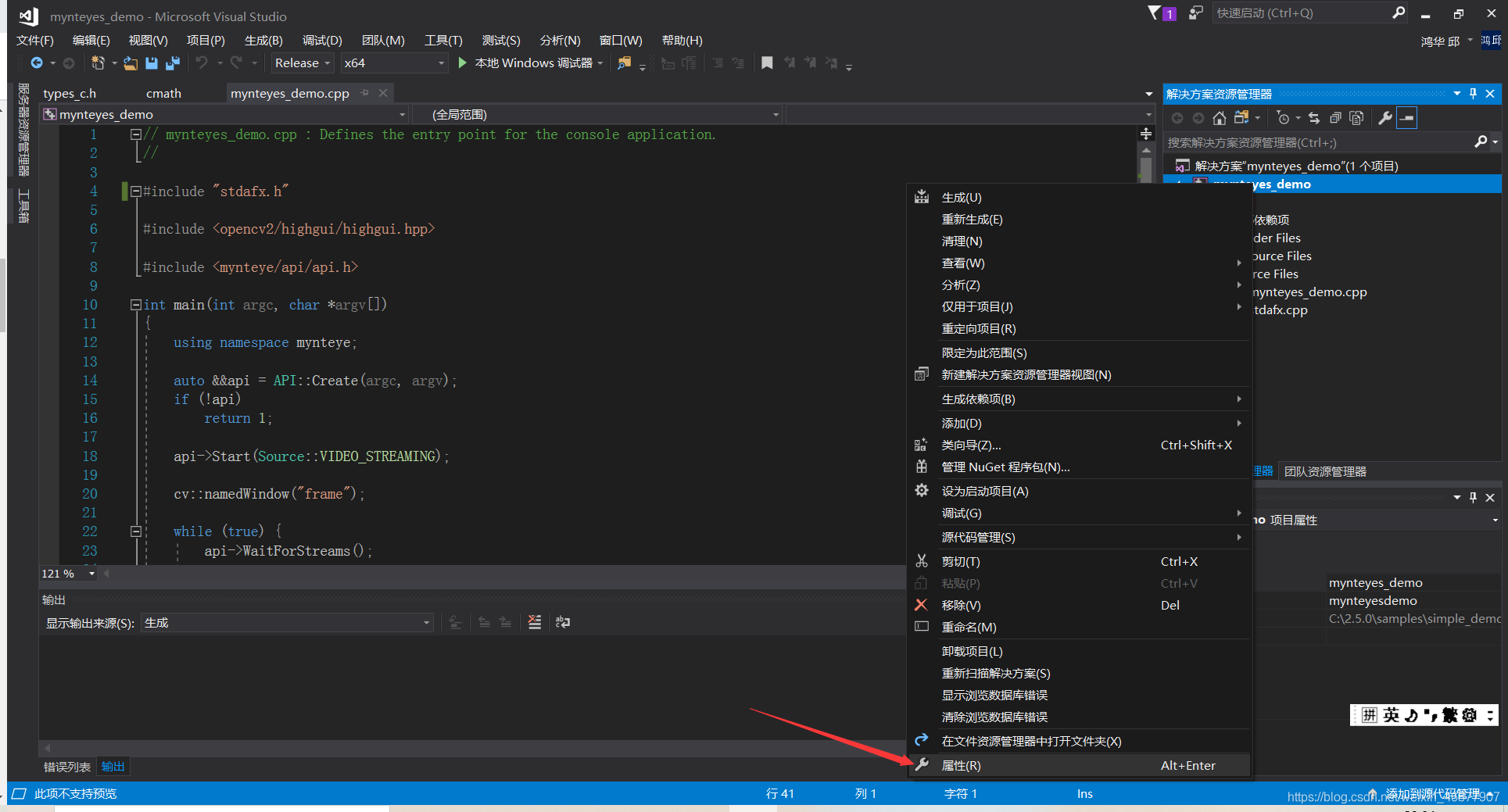1508x812 pixels.
Task: Select mynteyes_demo.cpp in Solution Explorer tree
Action: coord(1309,292)
